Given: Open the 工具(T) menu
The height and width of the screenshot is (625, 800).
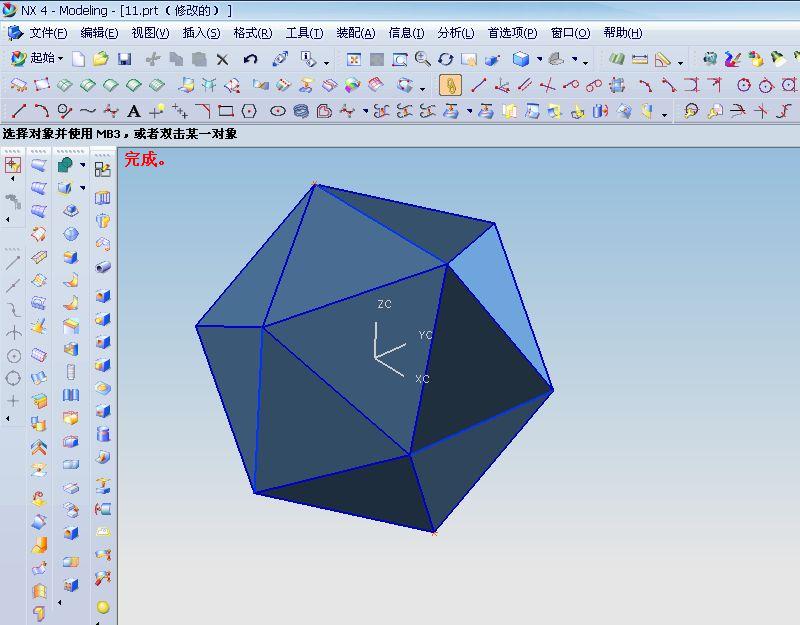Looking at the screenshot, I should 304,33.
